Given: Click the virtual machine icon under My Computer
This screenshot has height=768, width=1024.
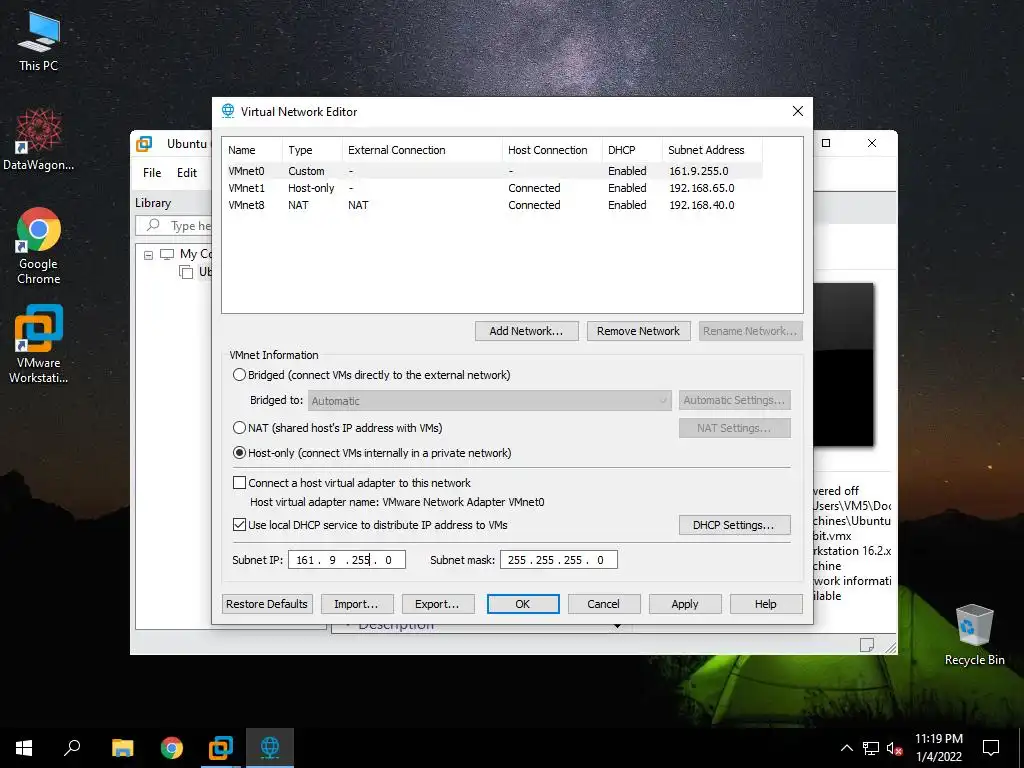Looking at the screenshot, I should coord(186,272).
